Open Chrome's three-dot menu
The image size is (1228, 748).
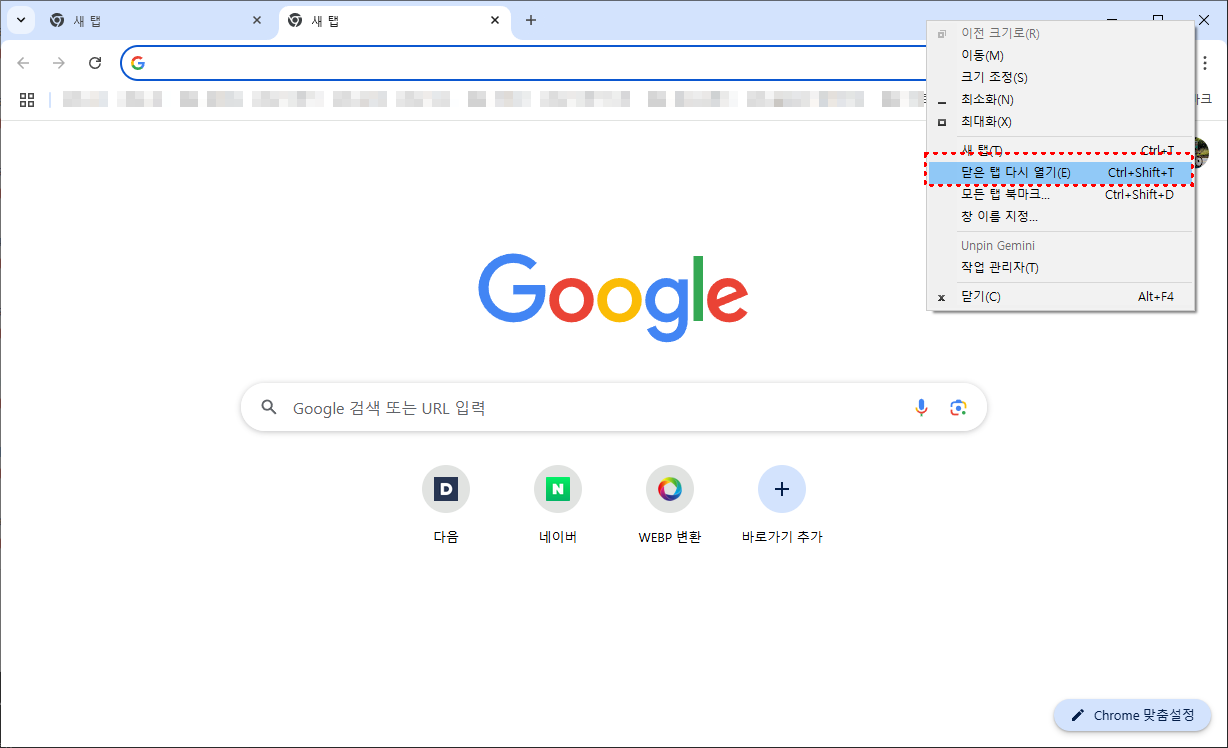1206,63
